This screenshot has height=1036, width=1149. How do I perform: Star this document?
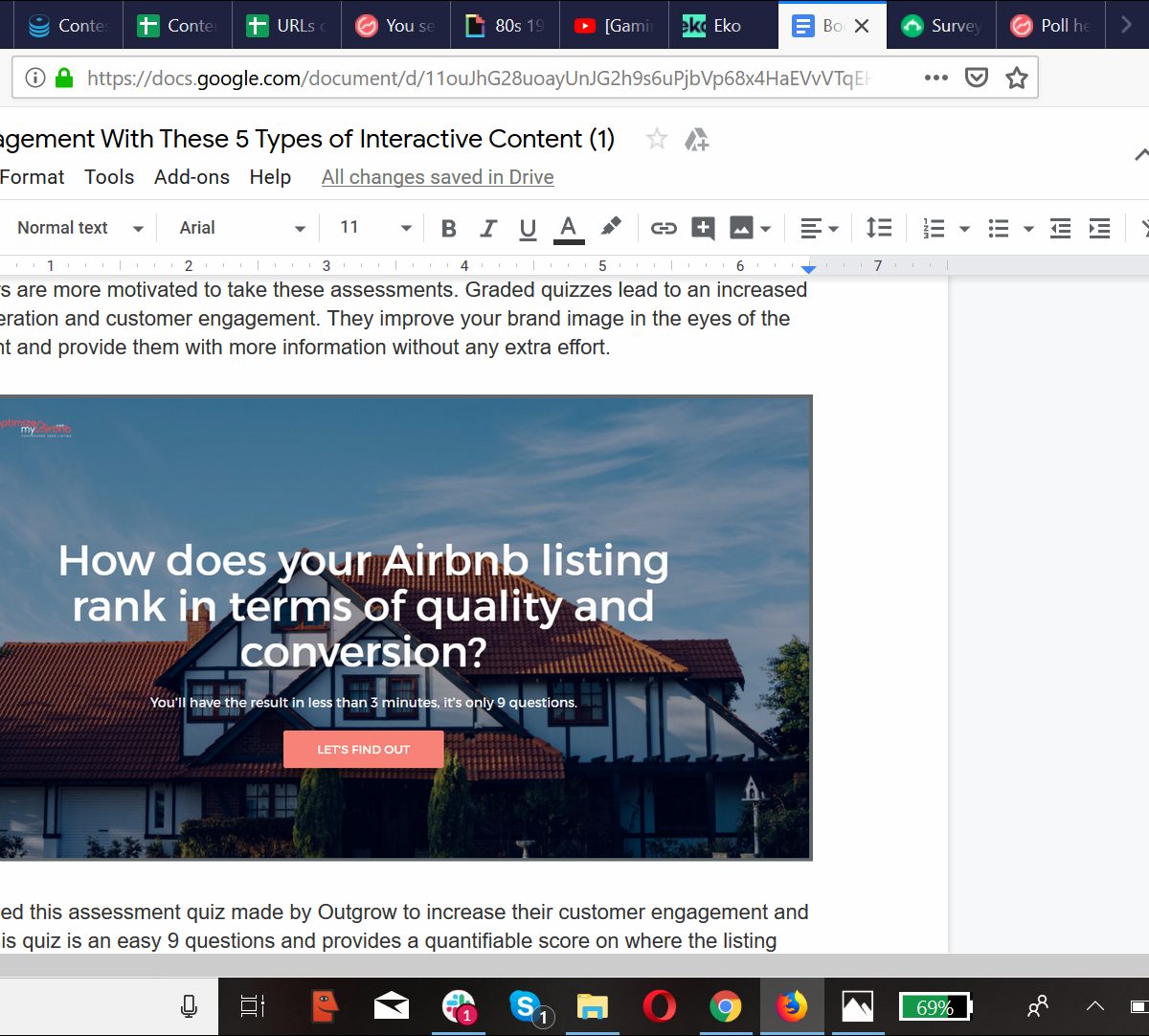pyautogui.click(x=657, y=140)
